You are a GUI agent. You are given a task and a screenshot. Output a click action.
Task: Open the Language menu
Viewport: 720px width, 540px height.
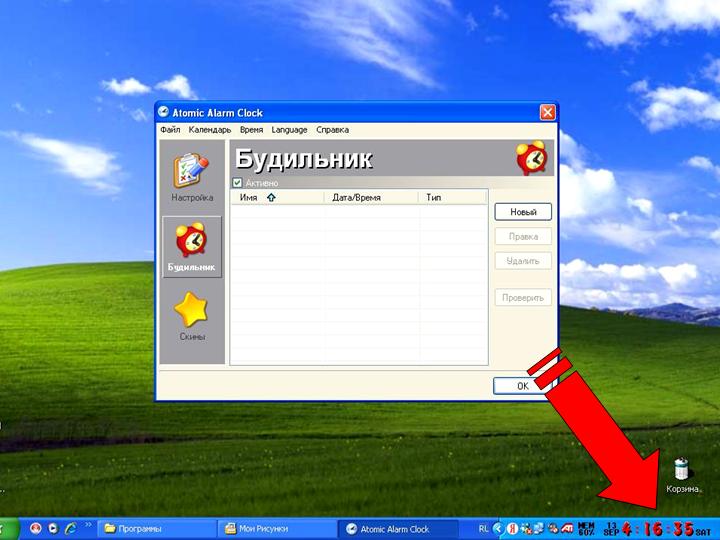289,130
